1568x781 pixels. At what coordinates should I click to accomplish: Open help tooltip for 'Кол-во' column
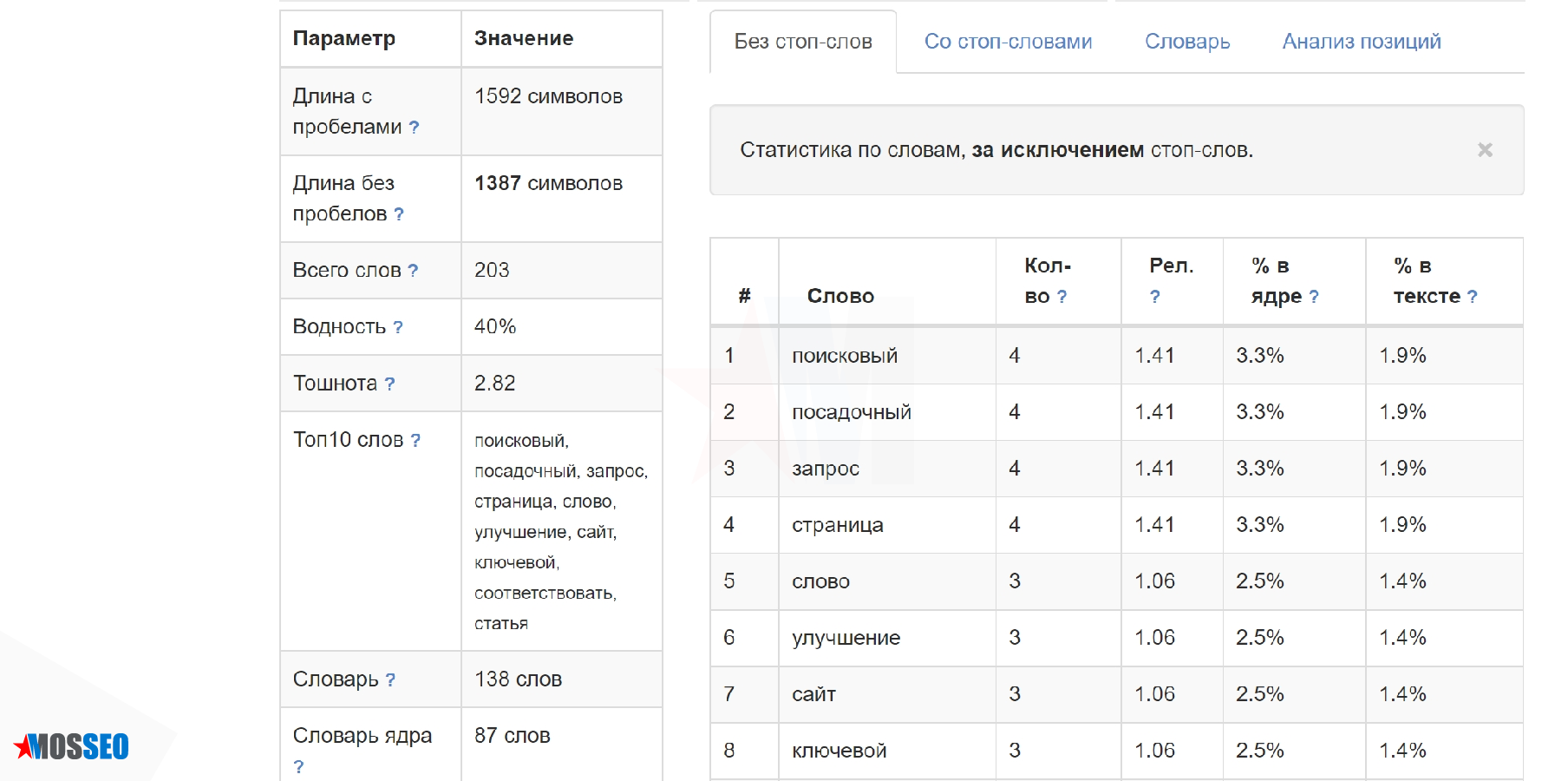click(x=1062, y=297)
